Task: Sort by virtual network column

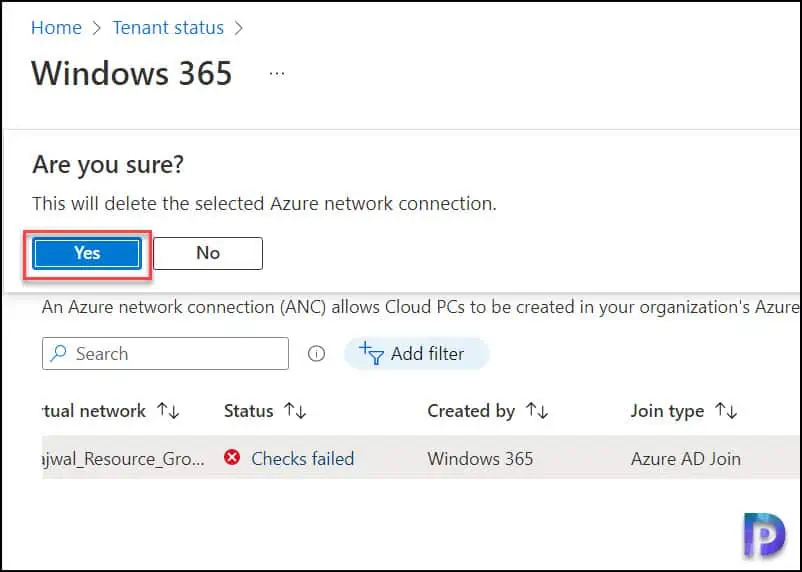Action: pyautogui.click(x=168, y=411)
